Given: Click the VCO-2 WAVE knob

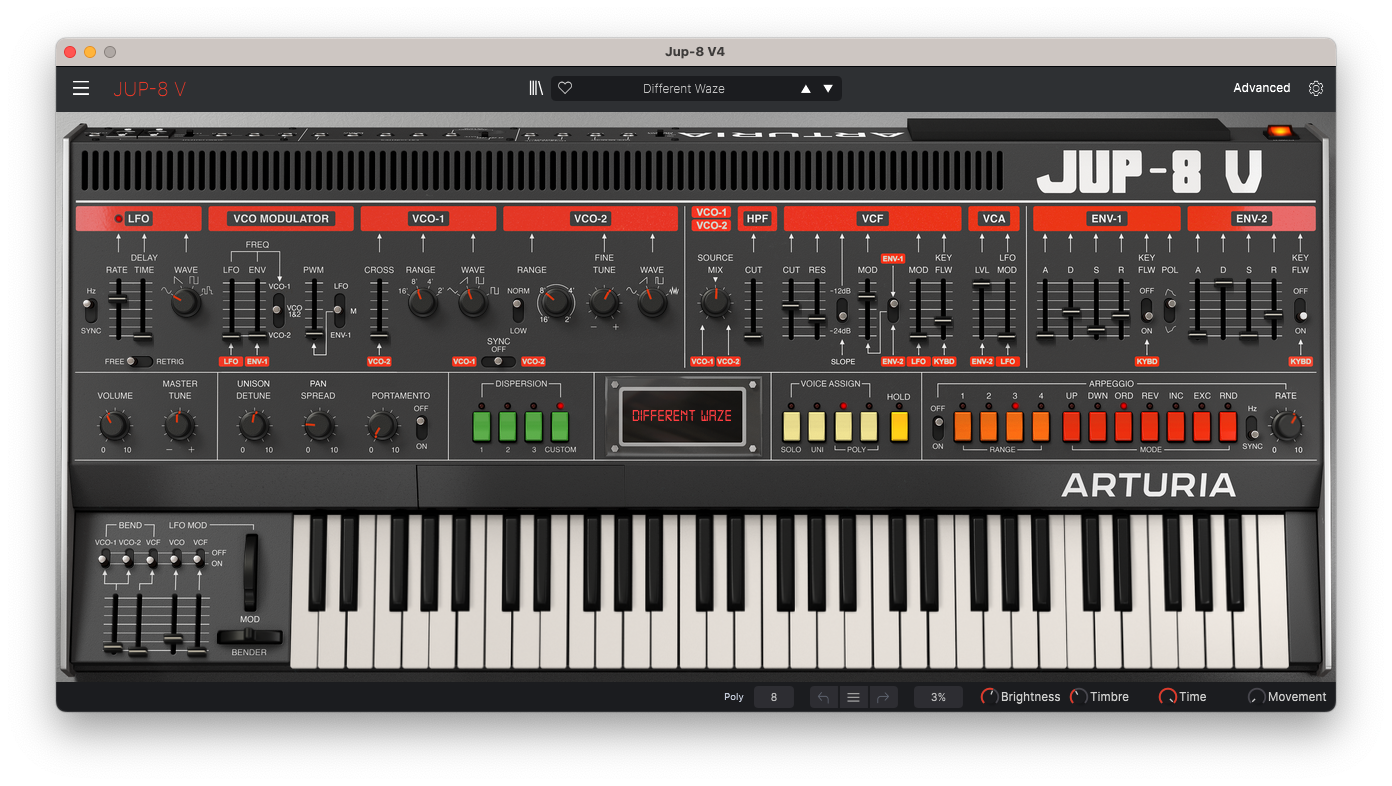Looking at the screenshot, I should pyautogui.click(x=652, y=302).
